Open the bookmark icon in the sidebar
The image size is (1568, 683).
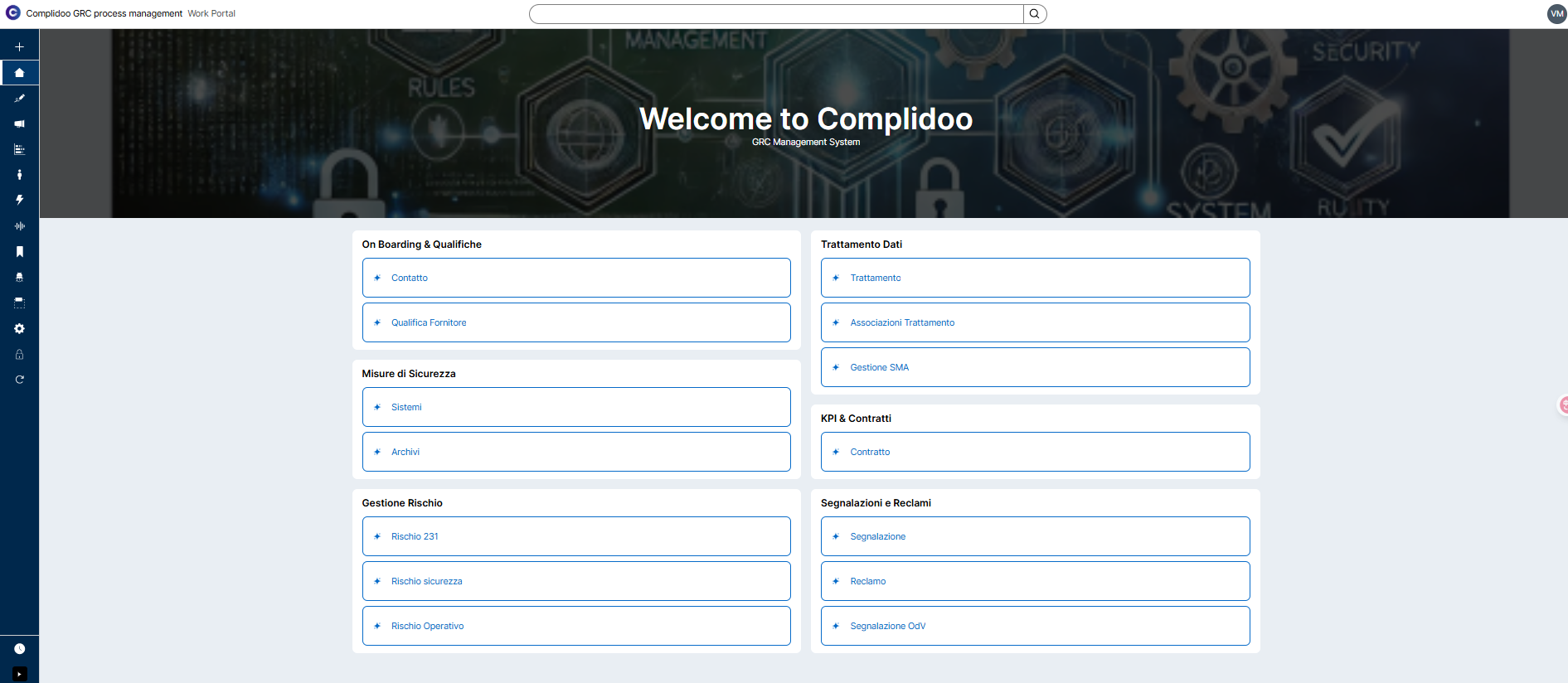pyautogui.click(x=19, y=252)
